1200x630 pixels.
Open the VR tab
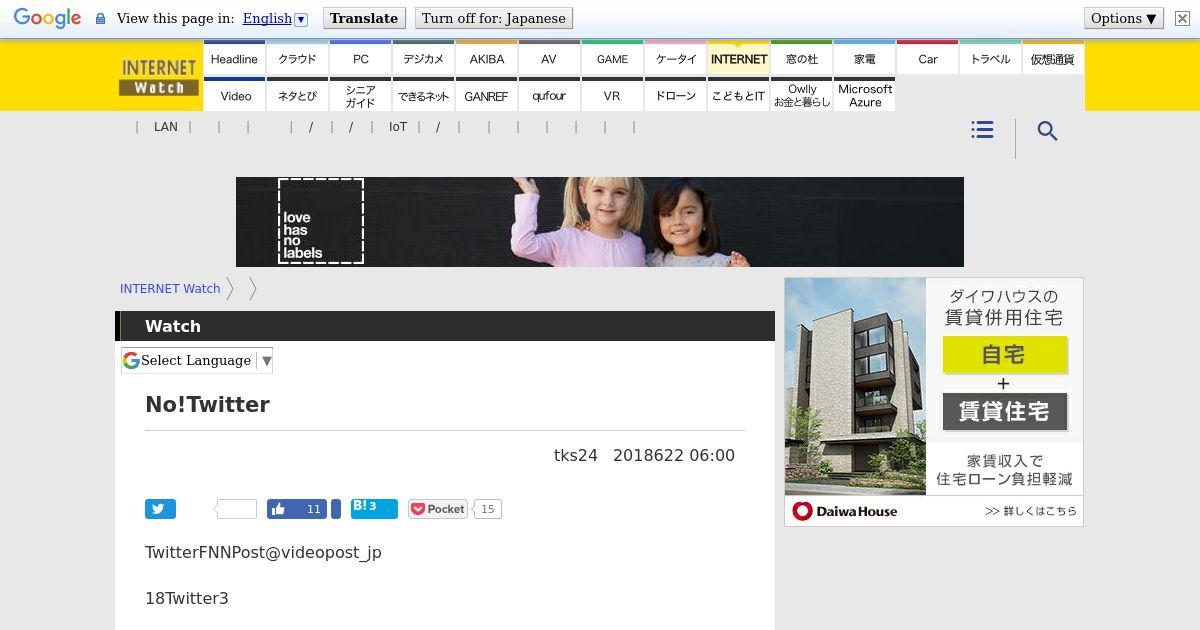point(612,95)
